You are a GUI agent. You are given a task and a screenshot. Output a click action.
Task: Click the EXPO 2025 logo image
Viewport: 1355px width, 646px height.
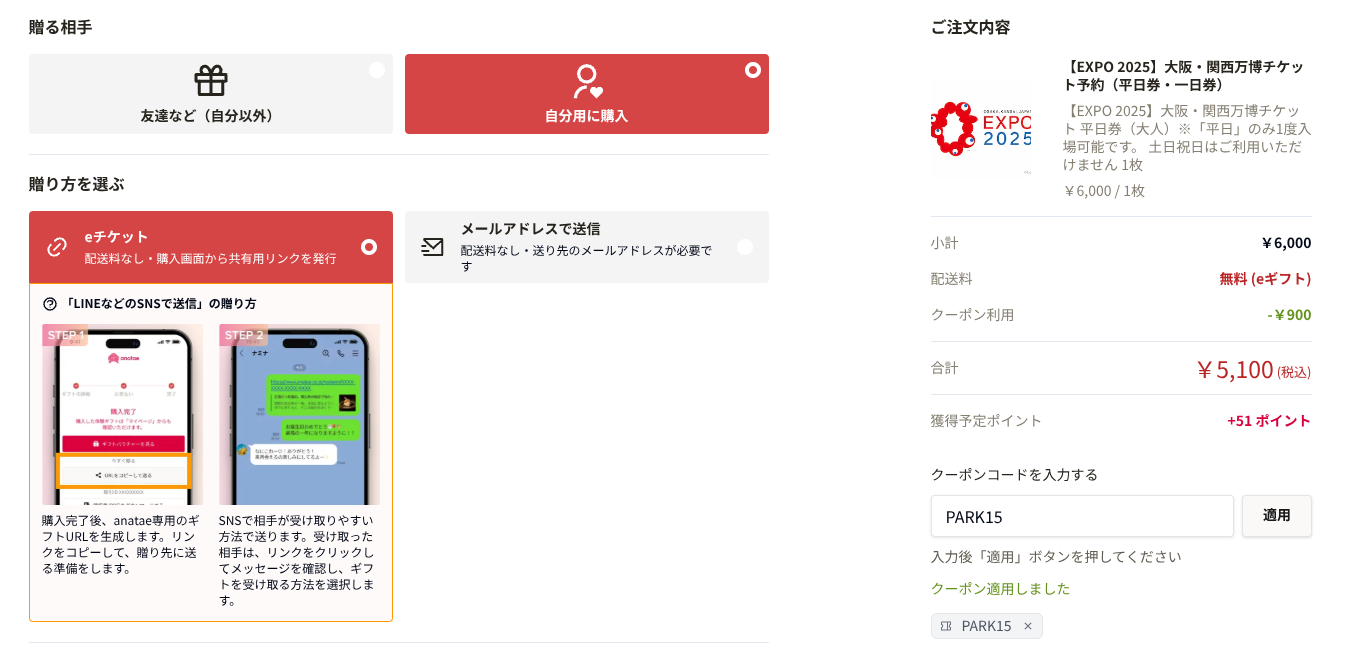pos(981,128)
